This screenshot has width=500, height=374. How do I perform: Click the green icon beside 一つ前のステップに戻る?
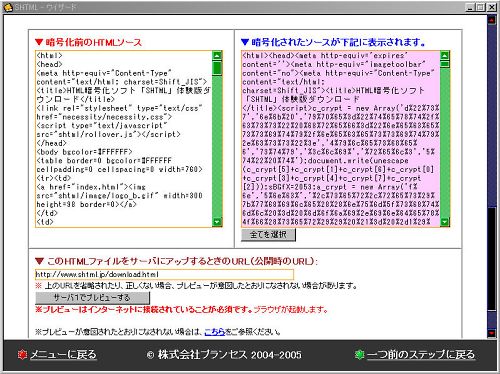[x=359, y=355]
